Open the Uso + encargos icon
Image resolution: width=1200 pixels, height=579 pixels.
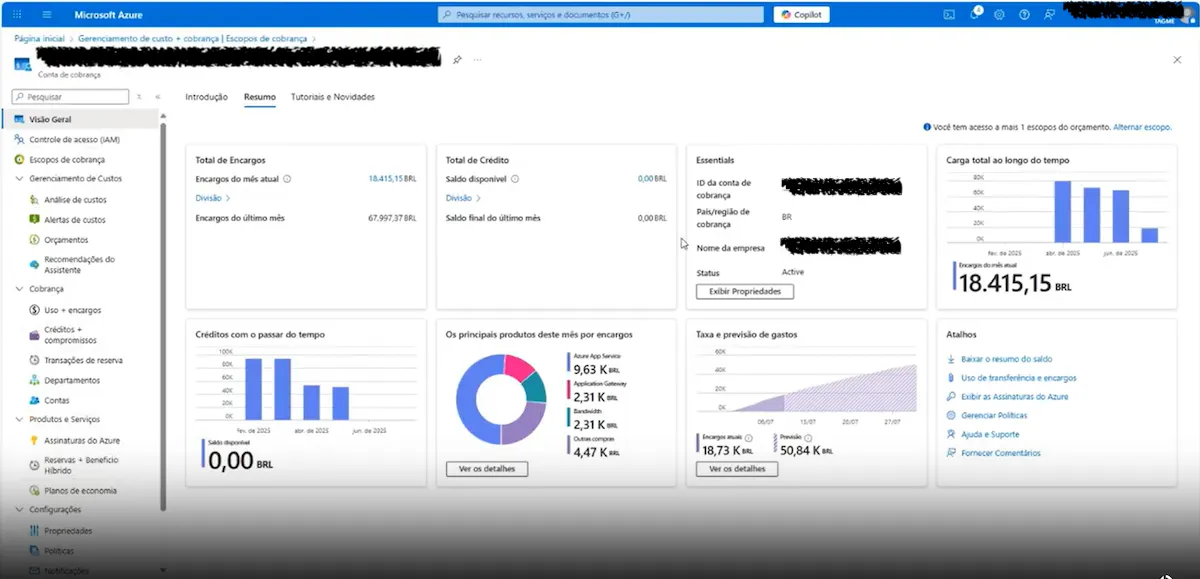click(x=35, y=310)
